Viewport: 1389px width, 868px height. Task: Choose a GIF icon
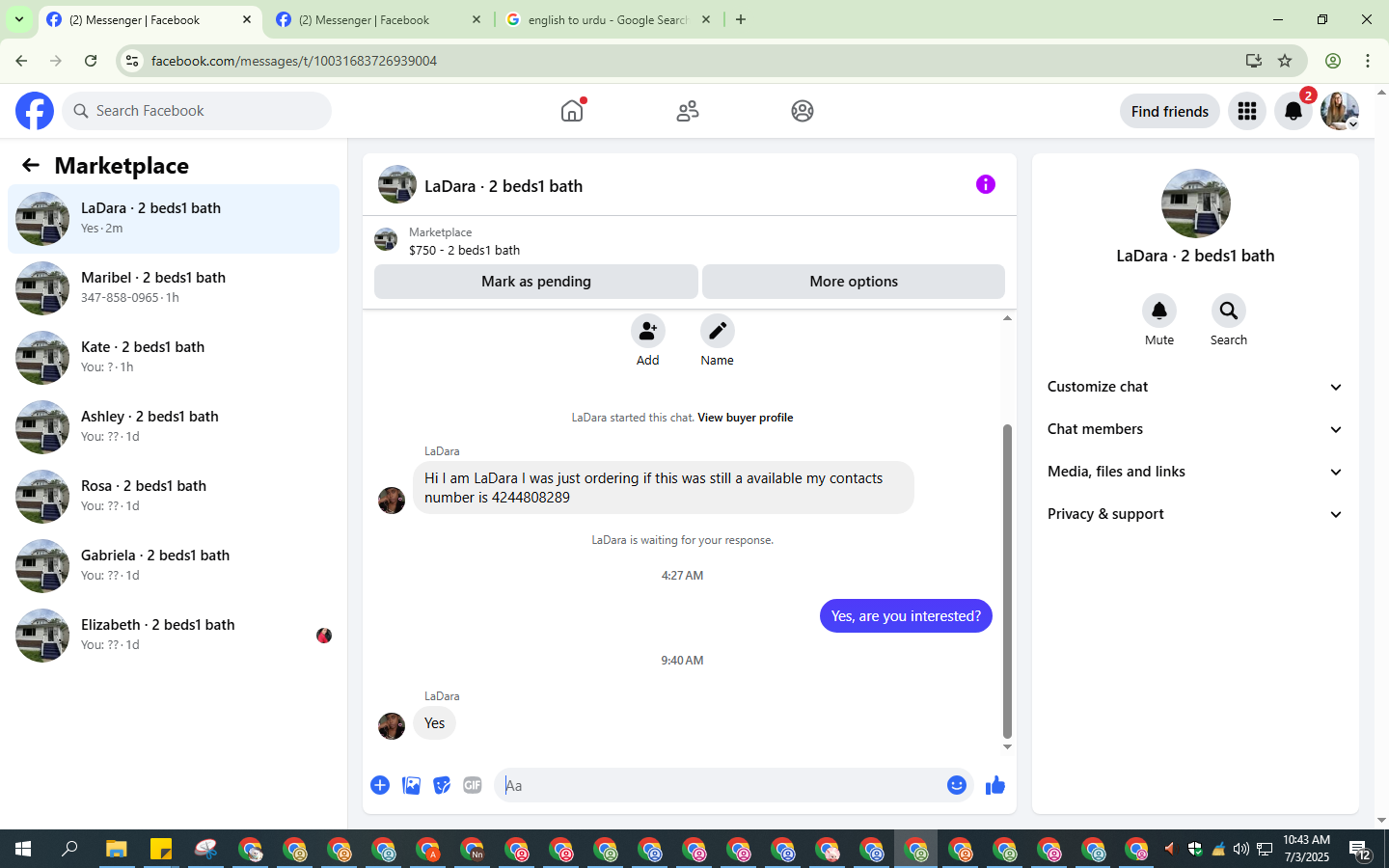473,785
